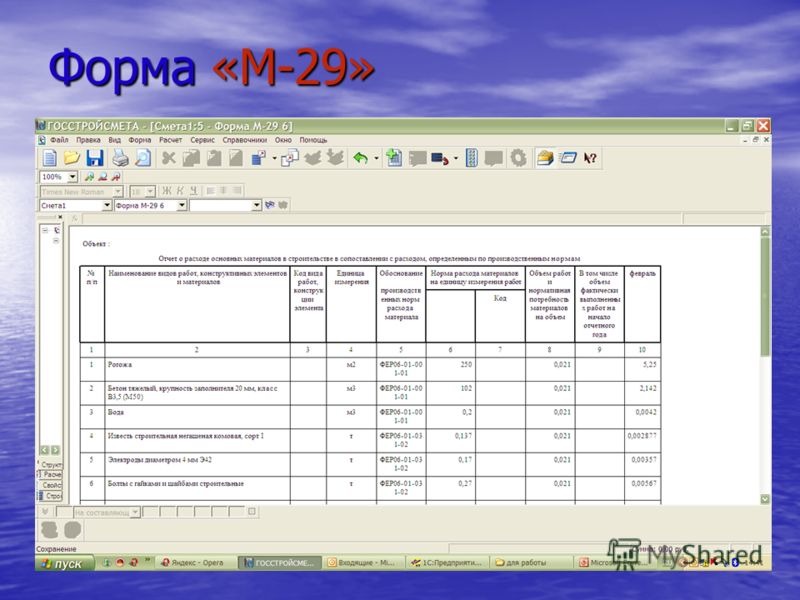This screenshot has height=600, width=800.
Task: Open the Форма menu
Action: coord(139,140)
